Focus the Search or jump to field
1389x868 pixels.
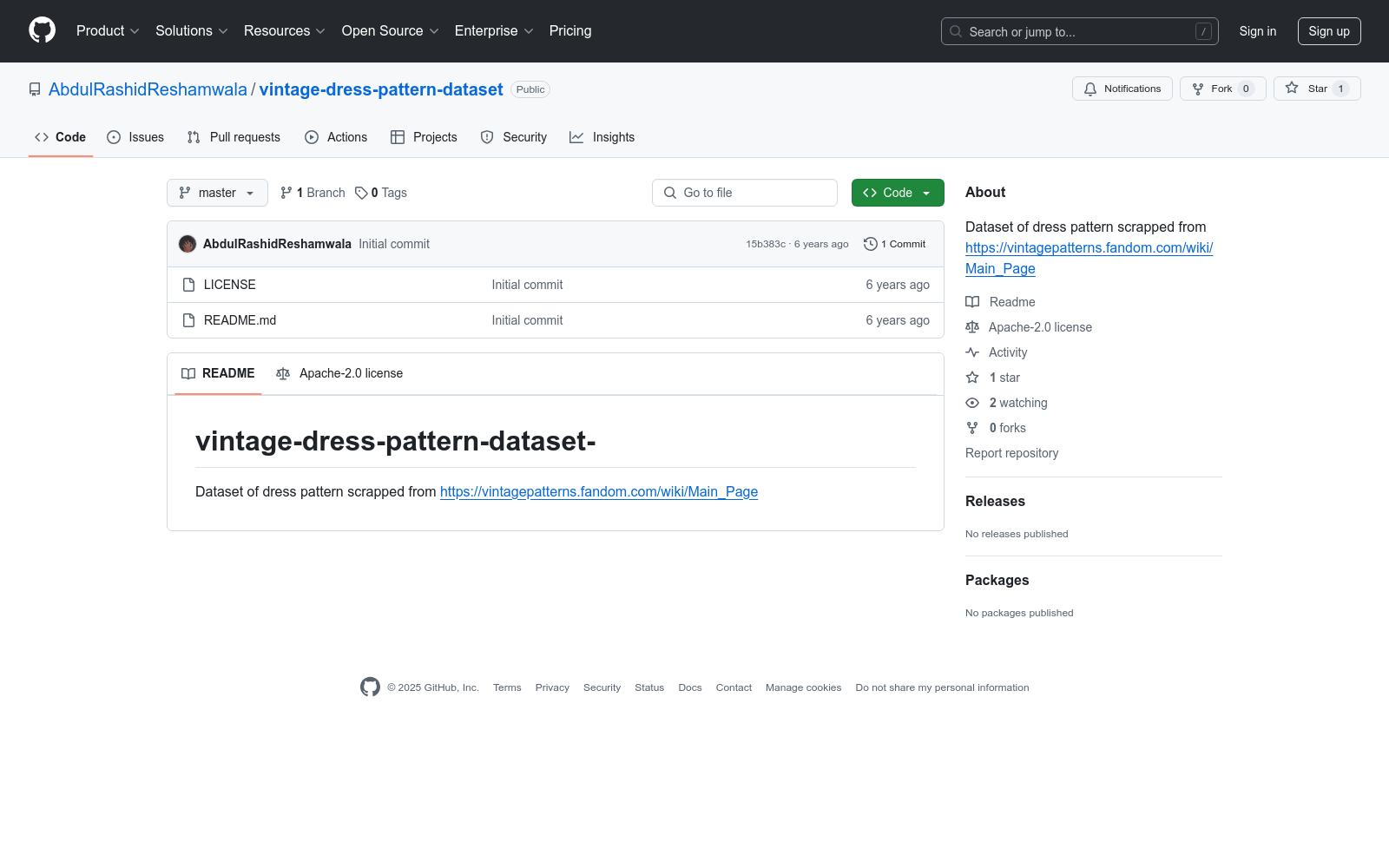pos(1079,31)
